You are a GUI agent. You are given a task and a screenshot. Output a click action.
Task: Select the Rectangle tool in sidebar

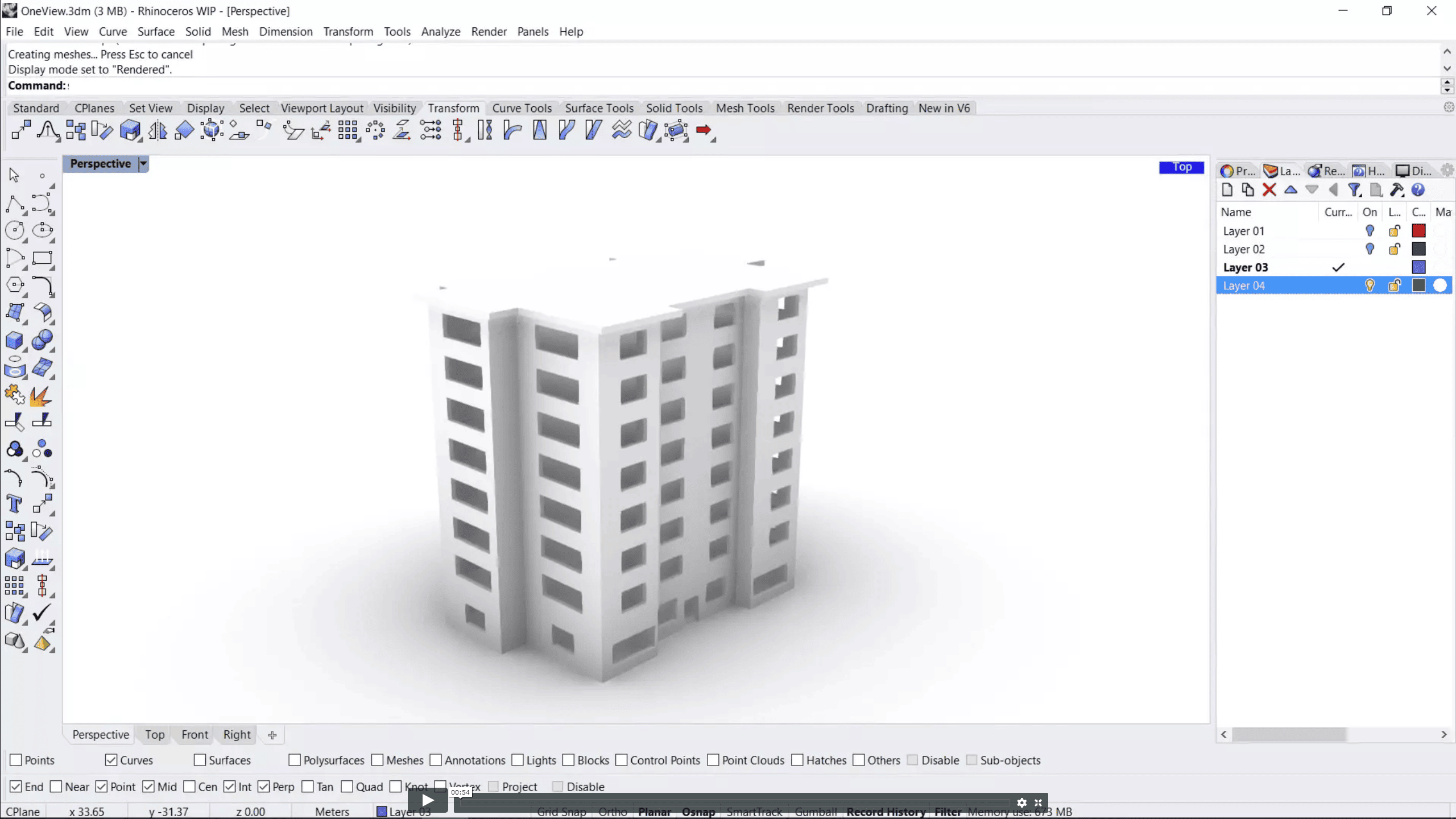[x=42, y=258]
